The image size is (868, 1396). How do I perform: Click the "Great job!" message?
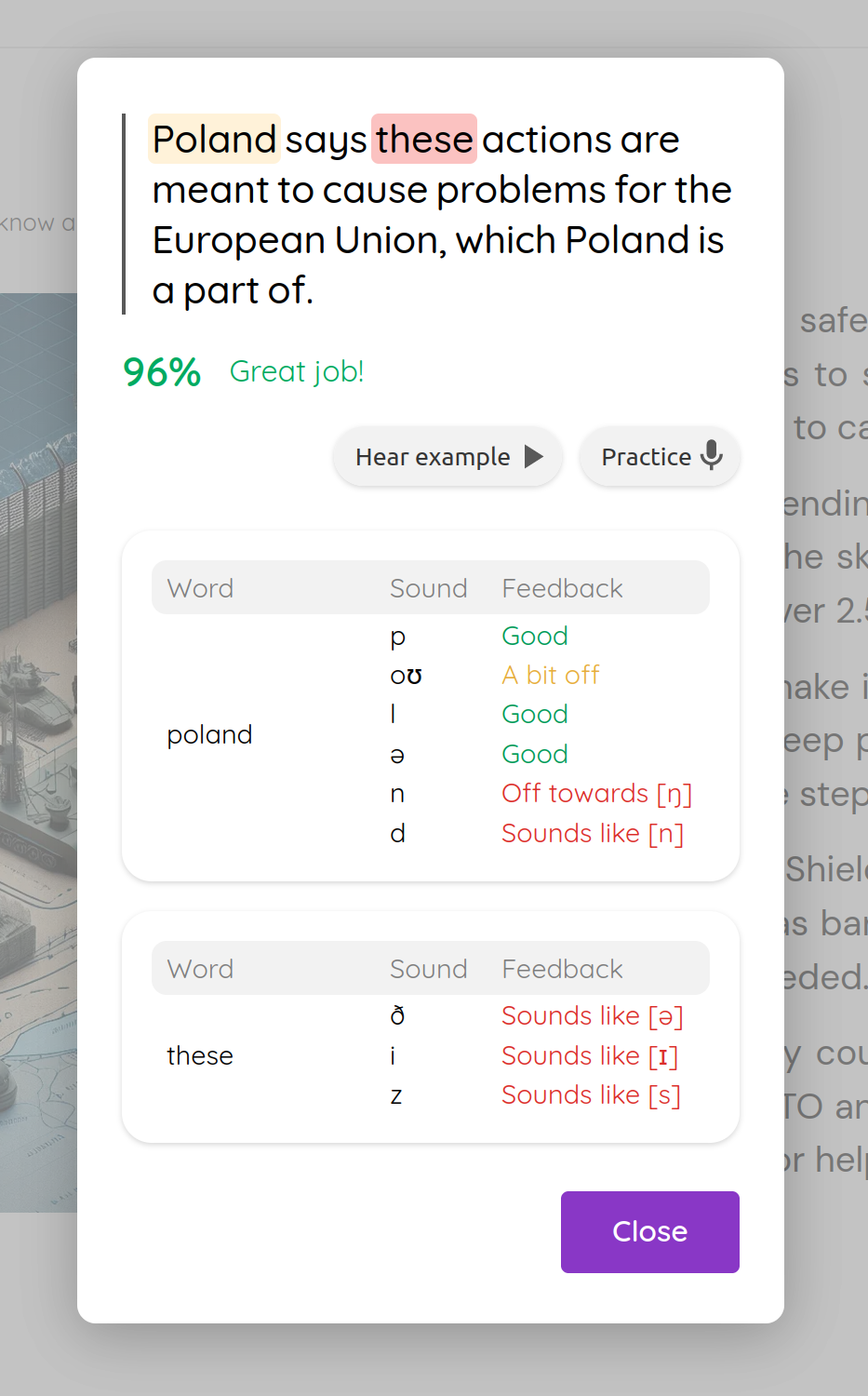coord(297,371)
